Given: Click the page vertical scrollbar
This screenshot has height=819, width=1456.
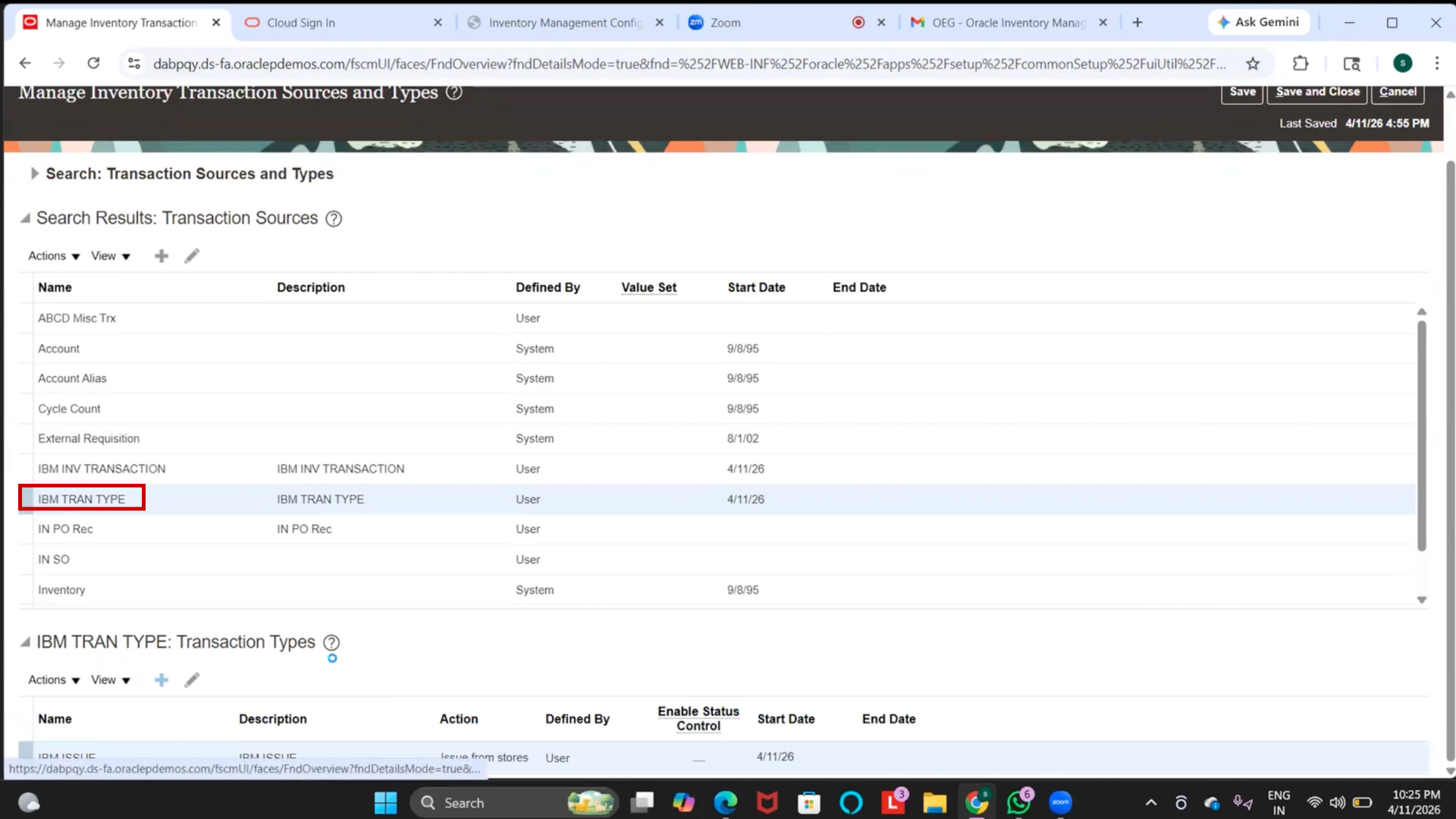Looking at the screenshot, I should [1450, 461].
